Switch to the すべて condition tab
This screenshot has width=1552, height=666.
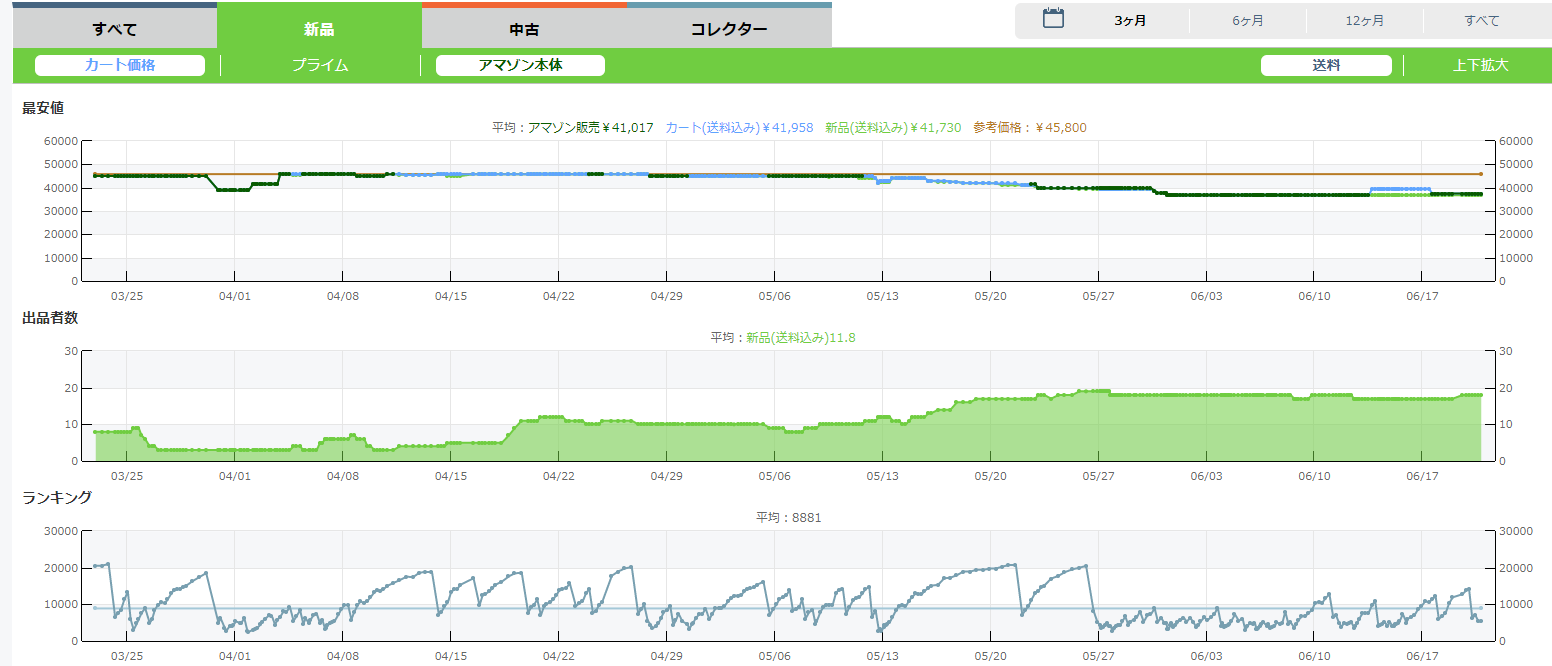click(115, 28)
